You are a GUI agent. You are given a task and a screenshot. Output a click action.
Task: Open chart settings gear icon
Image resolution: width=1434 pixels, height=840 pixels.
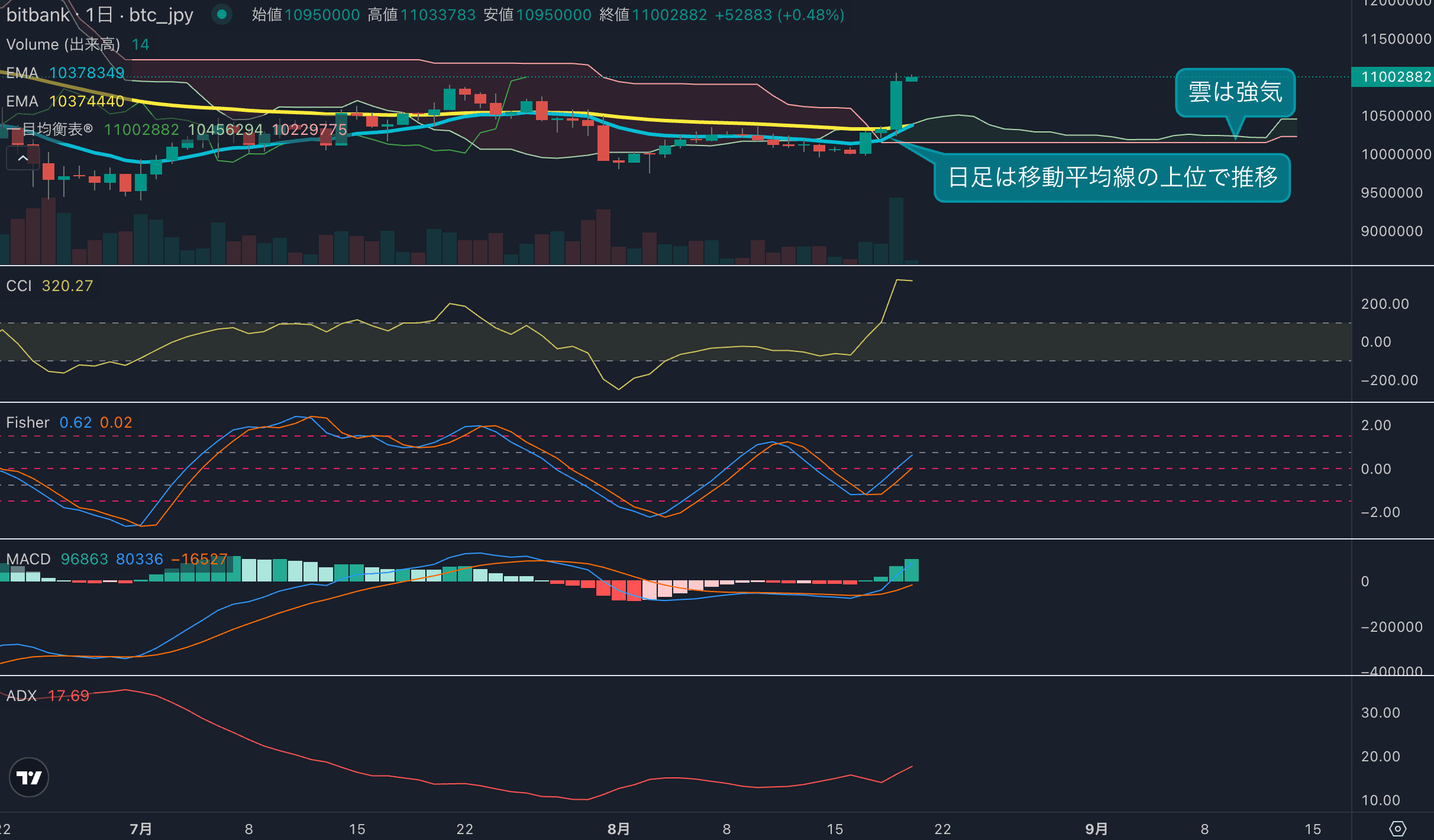[1397, 829]
